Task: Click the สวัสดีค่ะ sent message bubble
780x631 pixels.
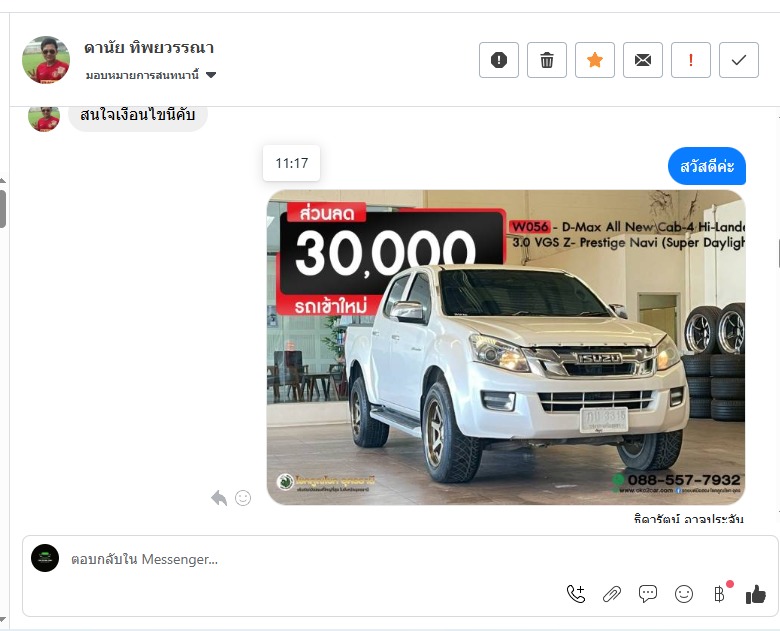Action: click(x=707, y=166)
